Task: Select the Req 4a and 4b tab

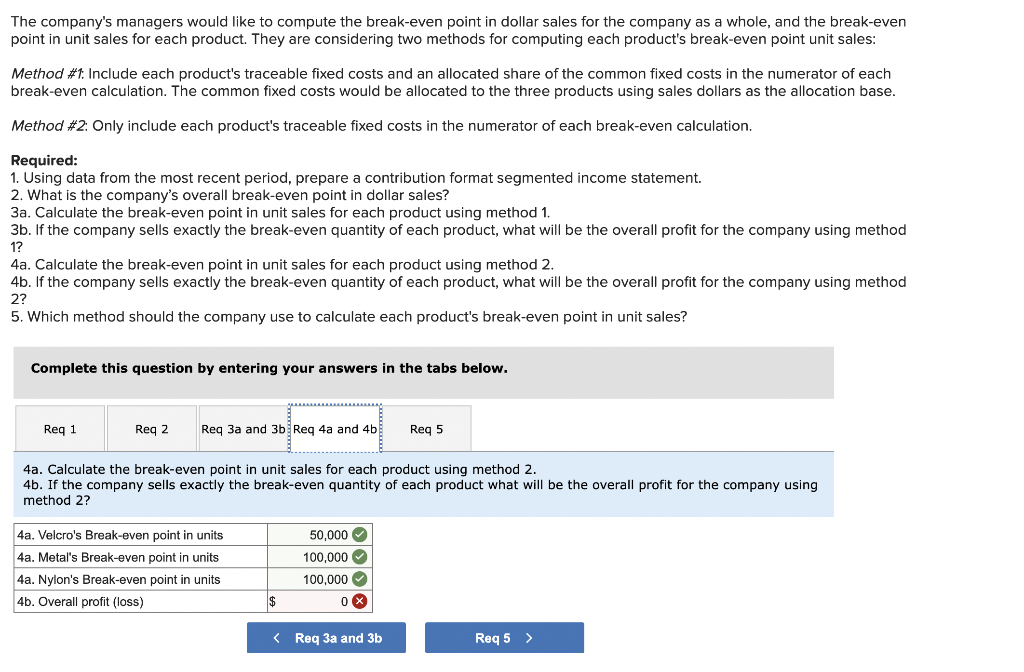Action: pyautogui.click(x=334, y=428)
